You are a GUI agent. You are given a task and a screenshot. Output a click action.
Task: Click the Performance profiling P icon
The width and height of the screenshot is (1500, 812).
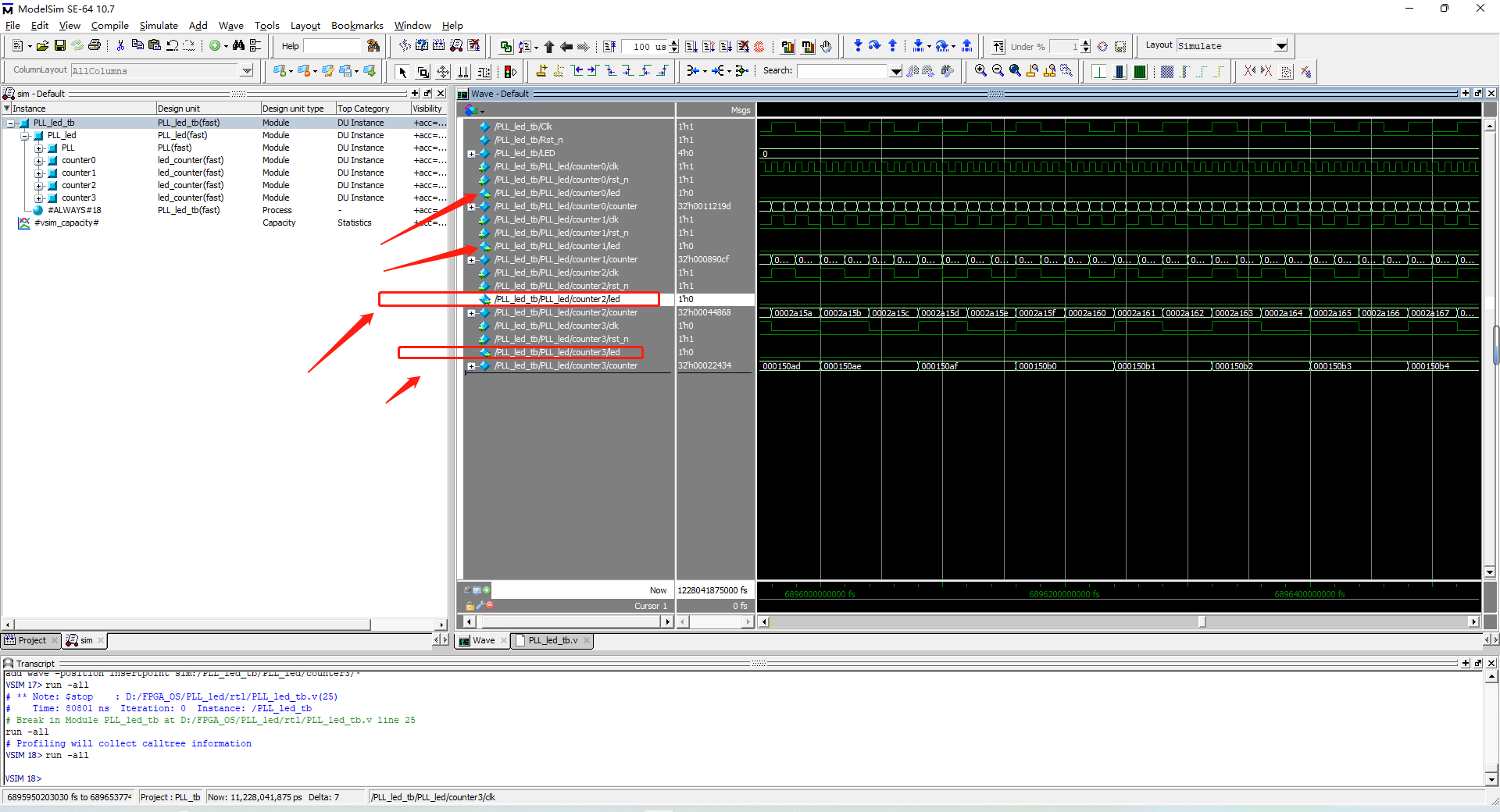click(x=787, y=47)
